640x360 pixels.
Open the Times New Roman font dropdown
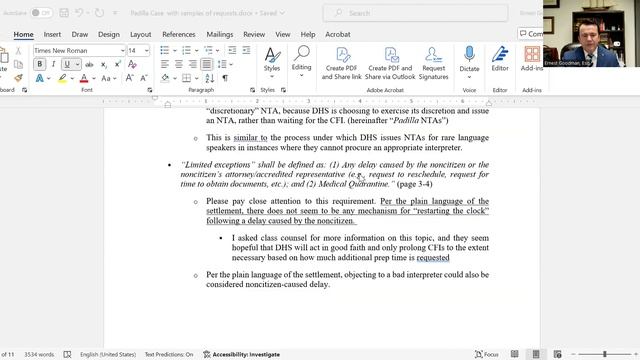coord(122,51)
